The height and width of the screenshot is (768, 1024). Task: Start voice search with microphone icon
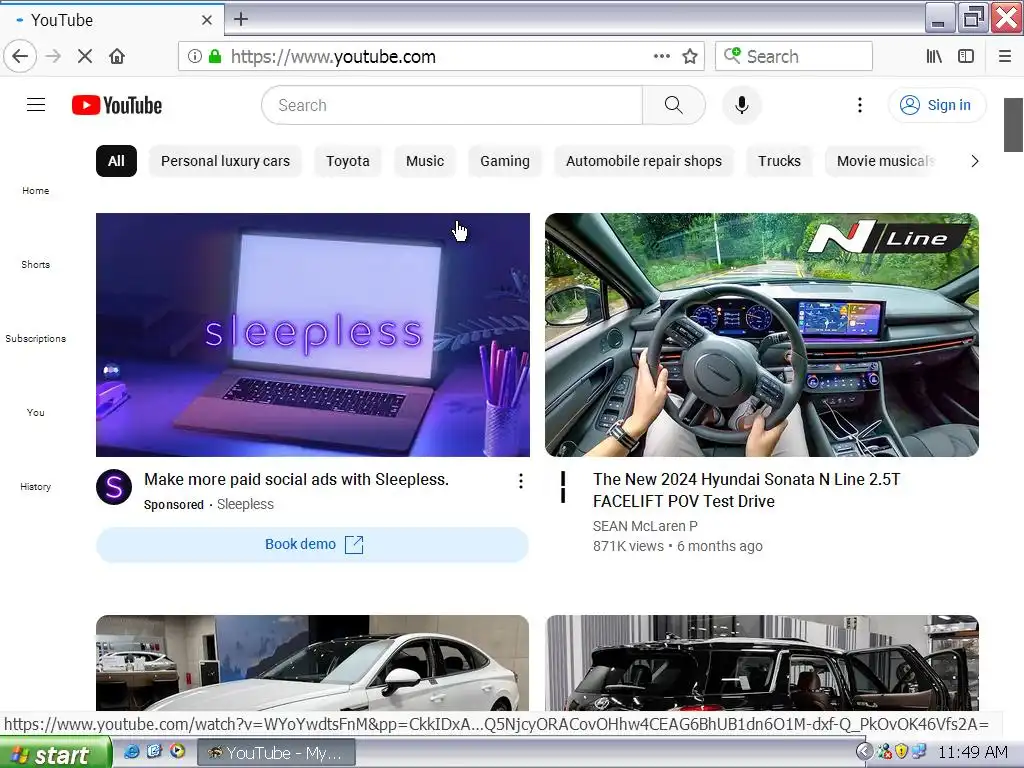741,104
